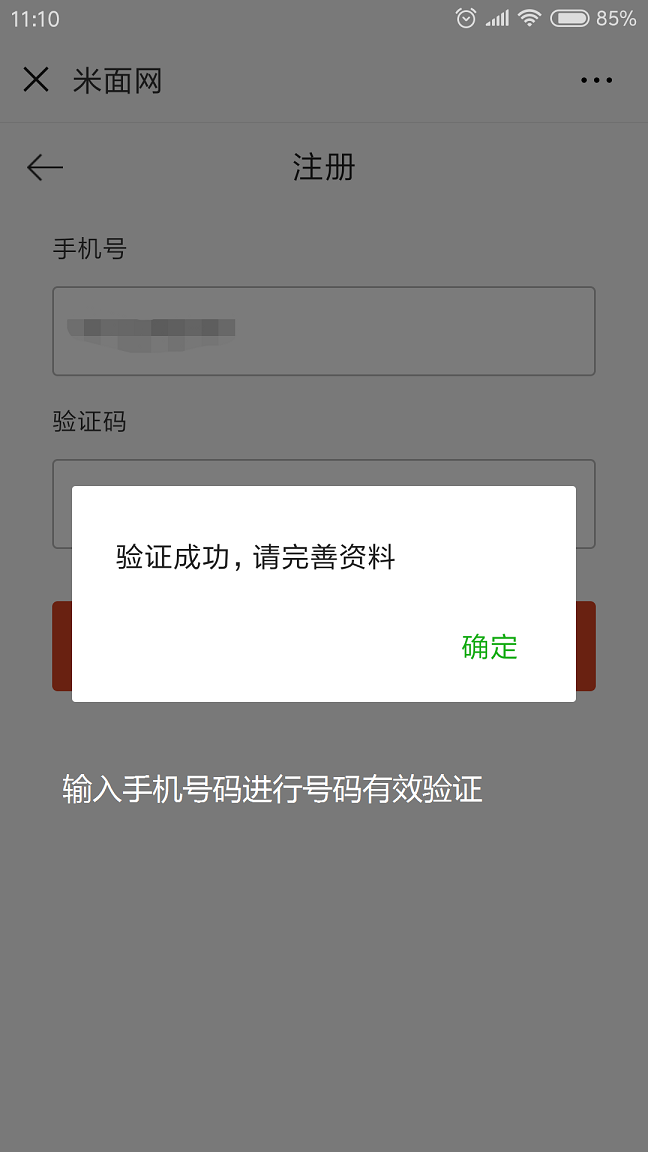Tap the 手机号 field label
This screenshot has width=648, height=1152.
[x=90, y=248]
